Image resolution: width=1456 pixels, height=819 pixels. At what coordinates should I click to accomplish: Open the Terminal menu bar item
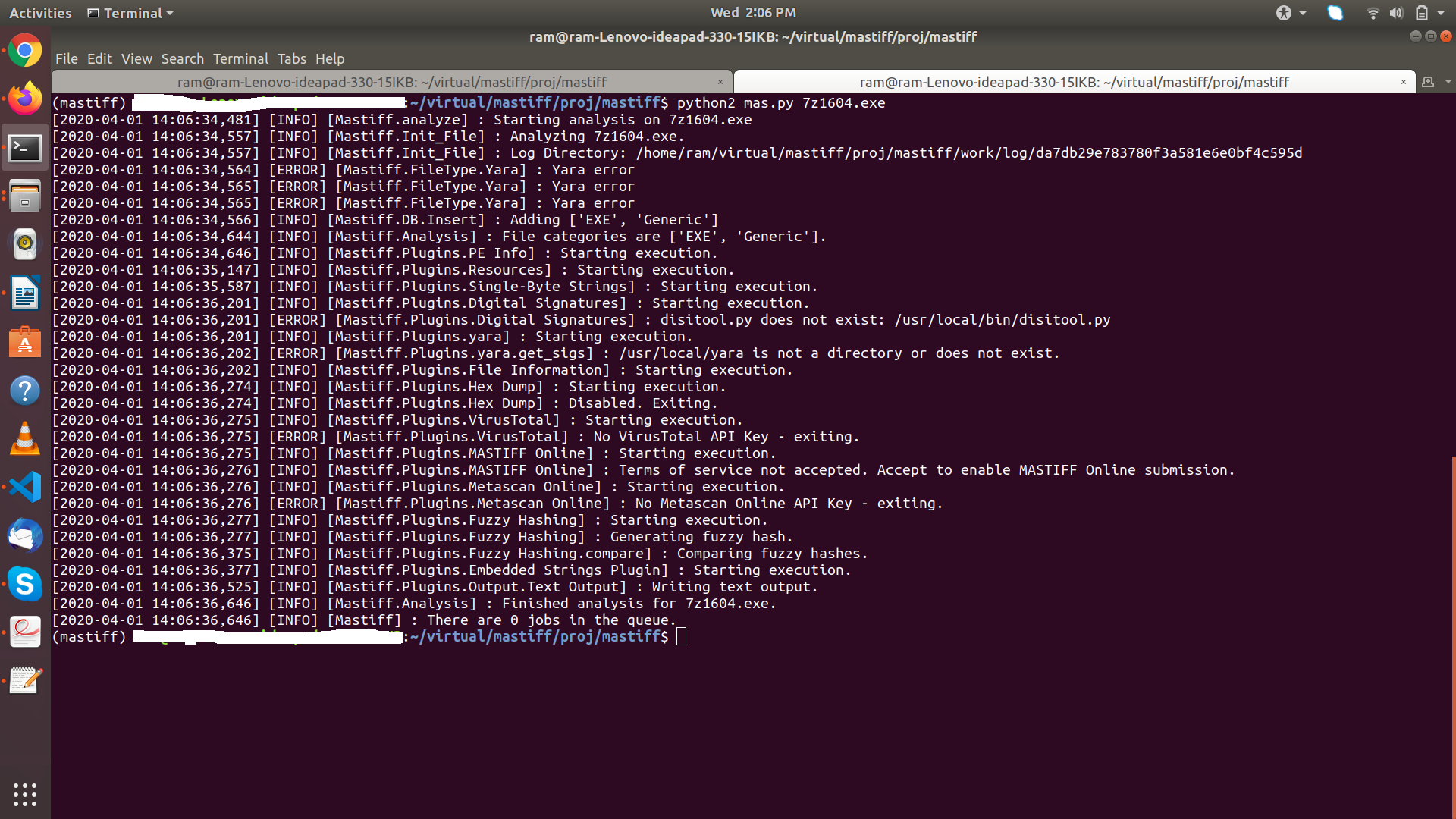(x=240, y=58)
